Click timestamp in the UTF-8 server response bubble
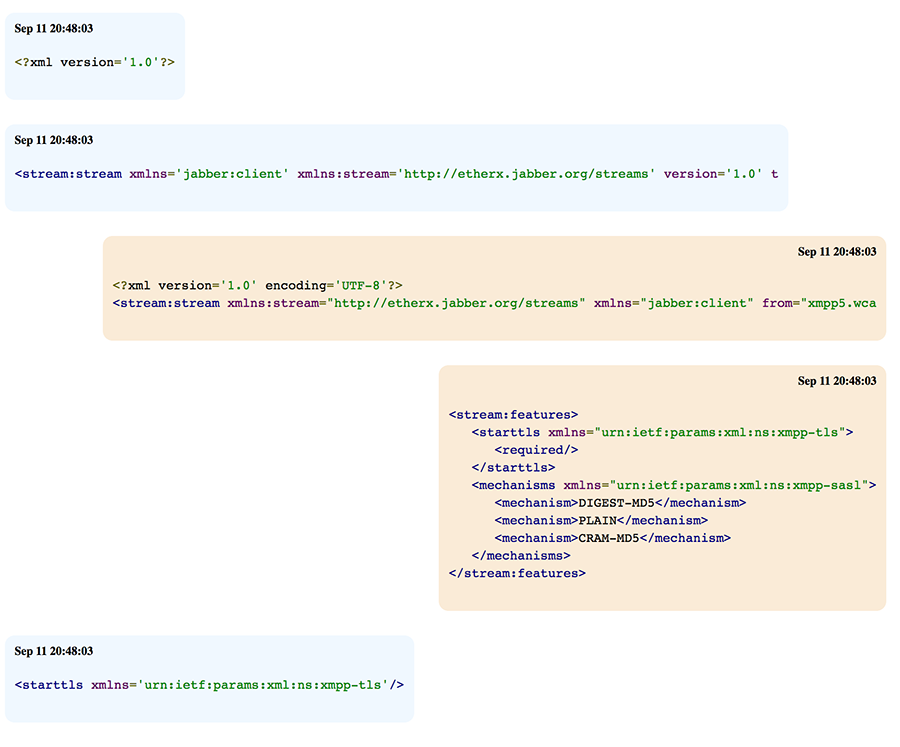Screen dimensions: 900x747 coord(836,252)
